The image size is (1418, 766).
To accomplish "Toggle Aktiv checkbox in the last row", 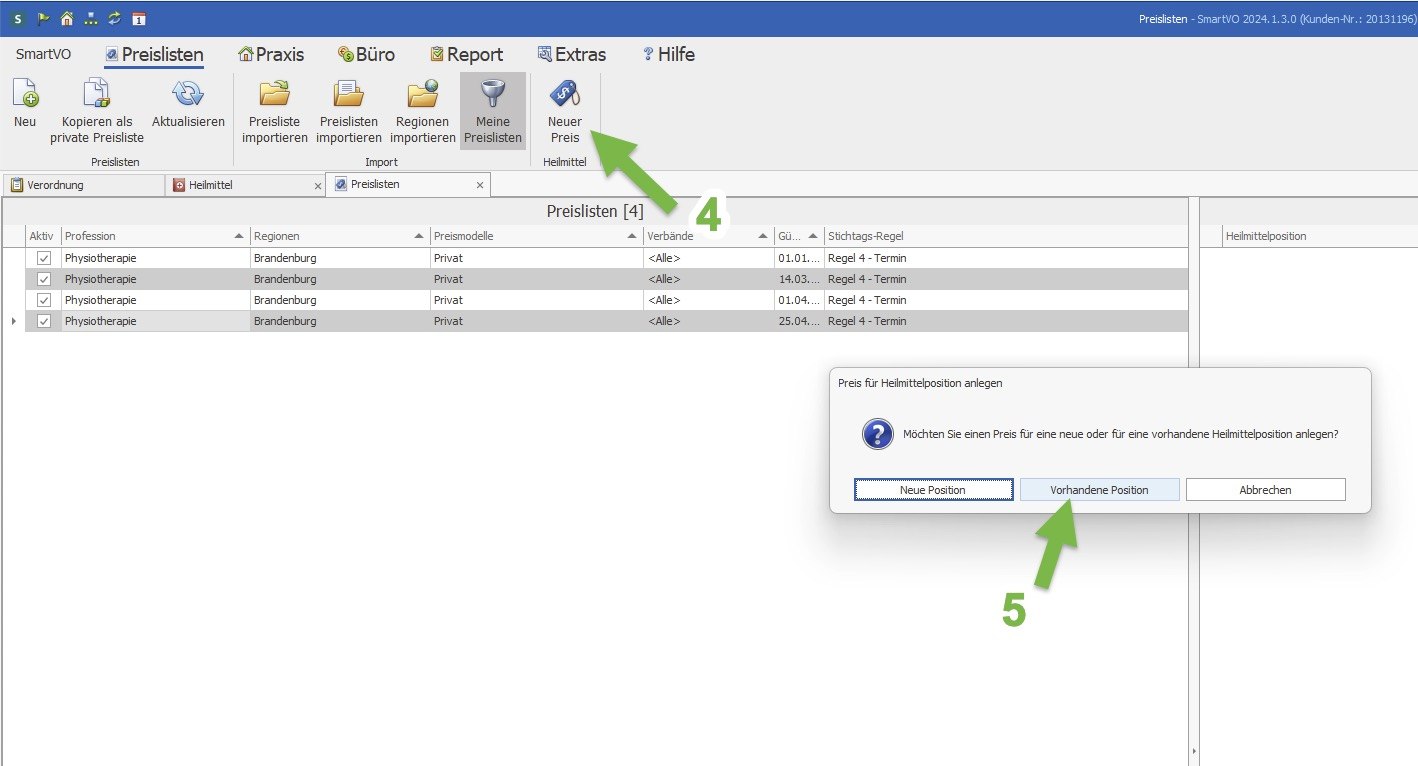I will click(44, 321).
